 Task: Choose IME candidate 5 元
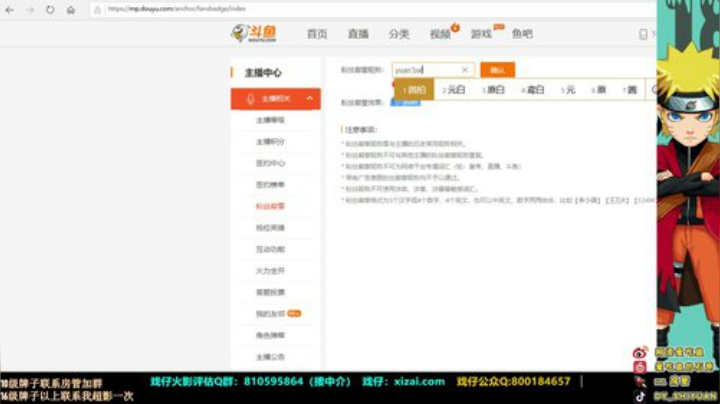[x=568, y=90]
